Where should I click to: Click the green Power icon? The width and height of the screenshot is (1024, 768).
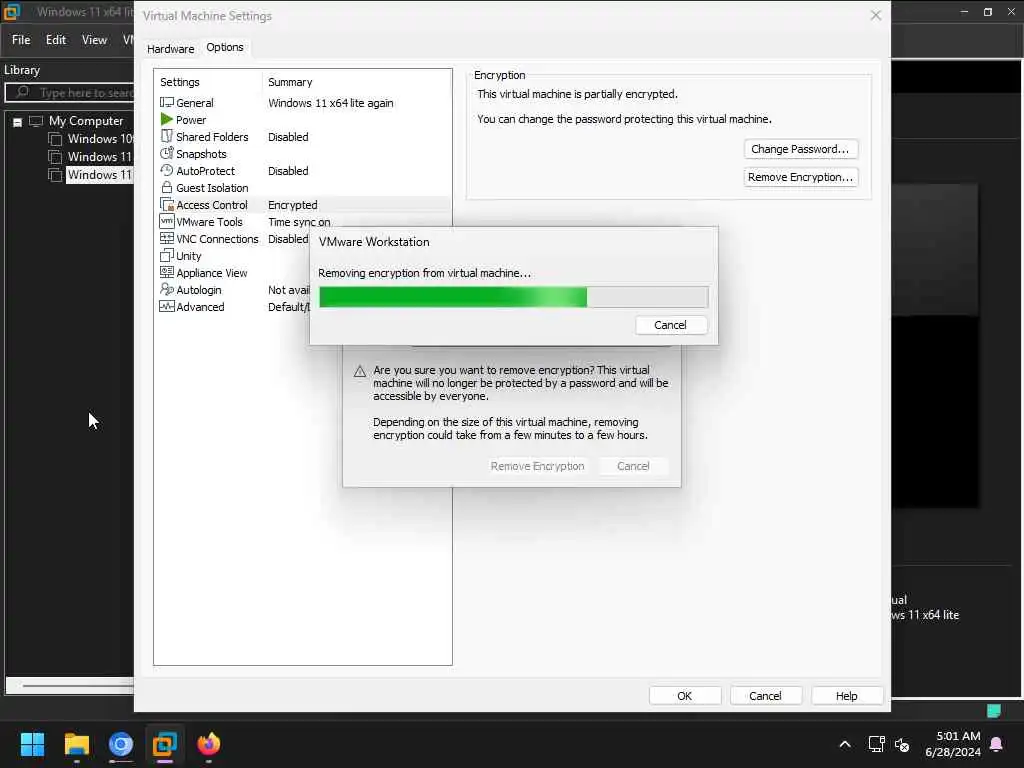tap(167, 120)
